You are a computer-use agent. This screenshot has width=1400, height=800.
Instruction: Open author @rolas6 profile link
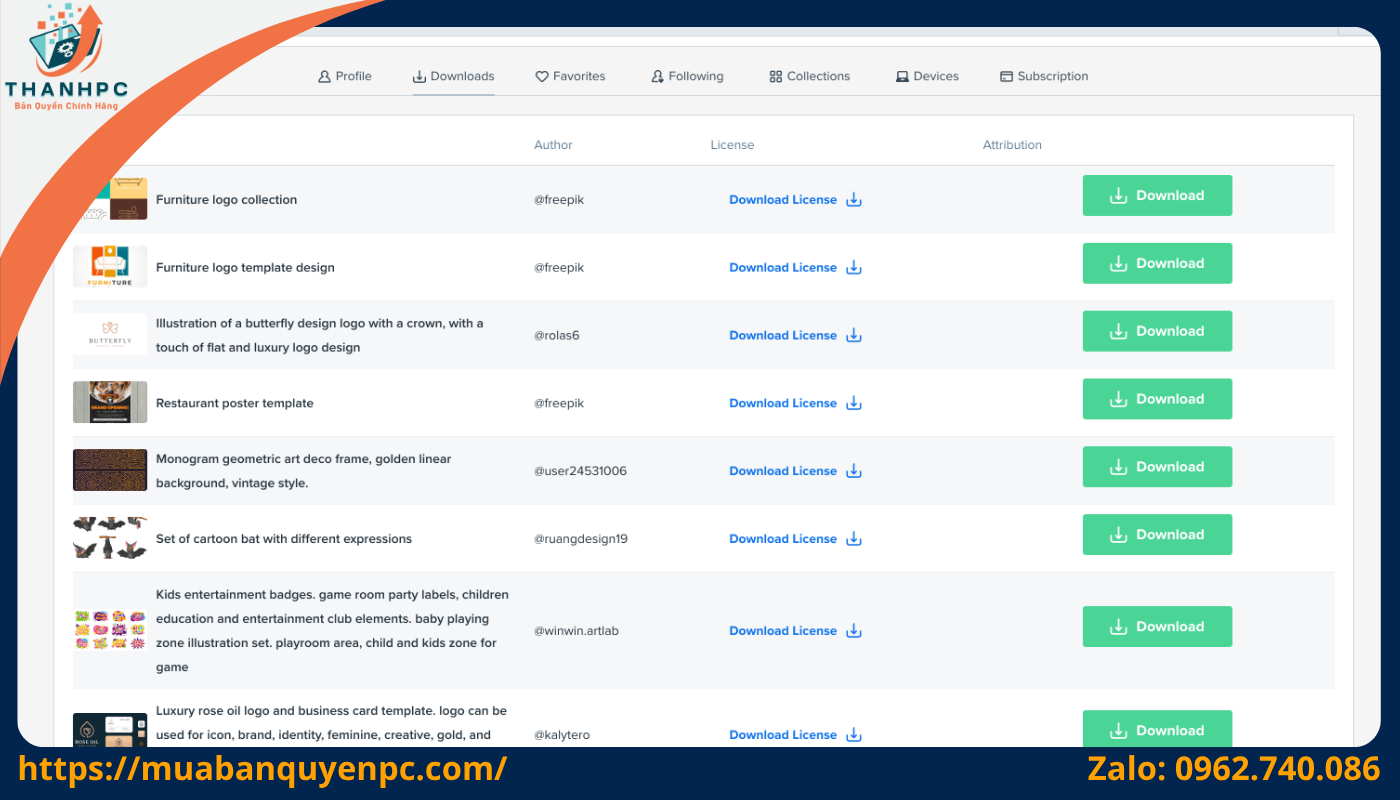point(556,335)
